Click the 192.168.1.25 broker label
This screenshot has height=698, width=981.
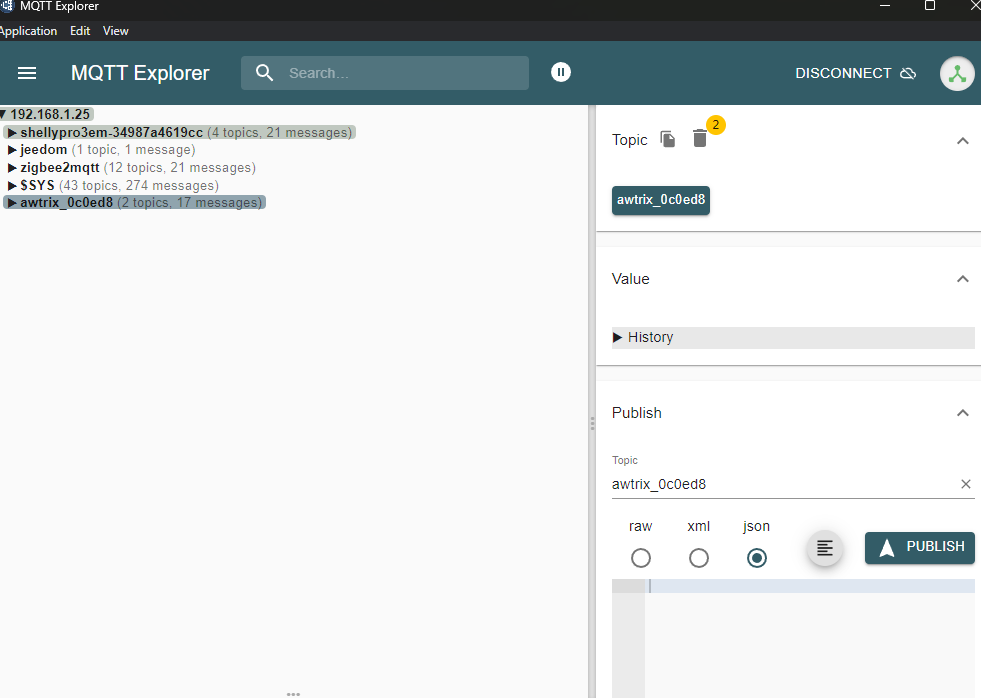pyautogui.click(x=50, y=114)
